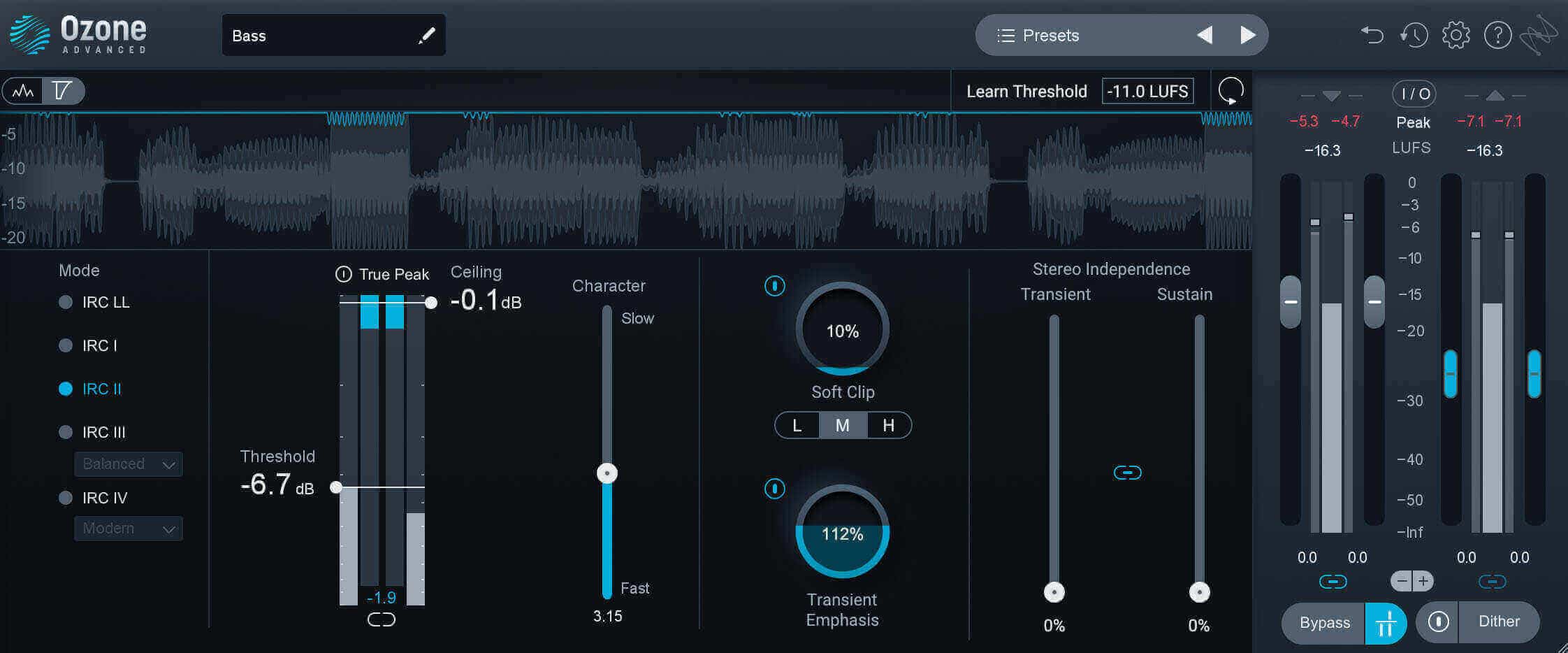Click Peak meter type label
The width and height of the screenshot is (1568, 653).
[1413, 122]
